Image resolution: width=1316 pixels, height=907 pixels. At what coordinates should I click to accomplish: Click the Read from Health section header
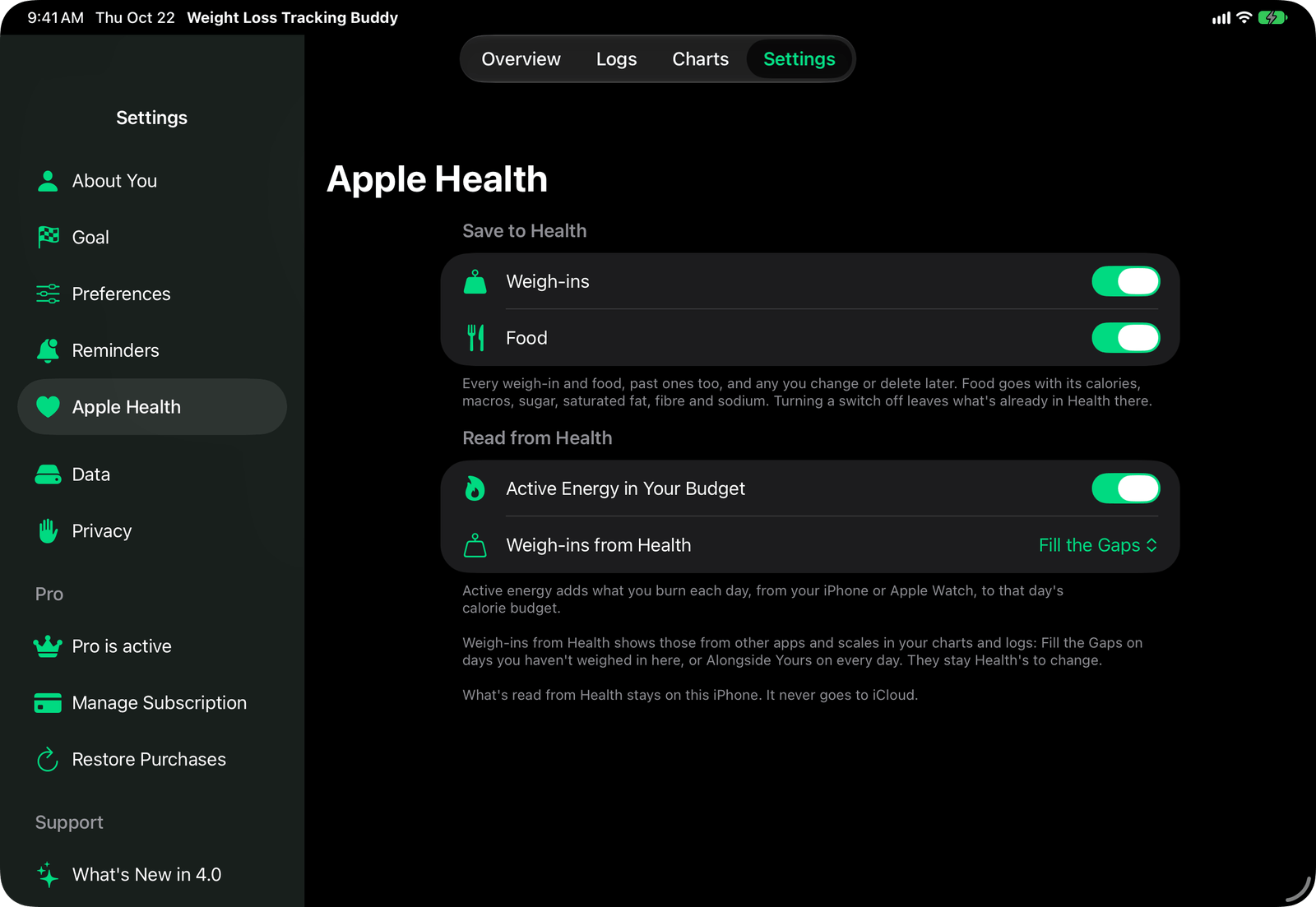tap(537, 438)
